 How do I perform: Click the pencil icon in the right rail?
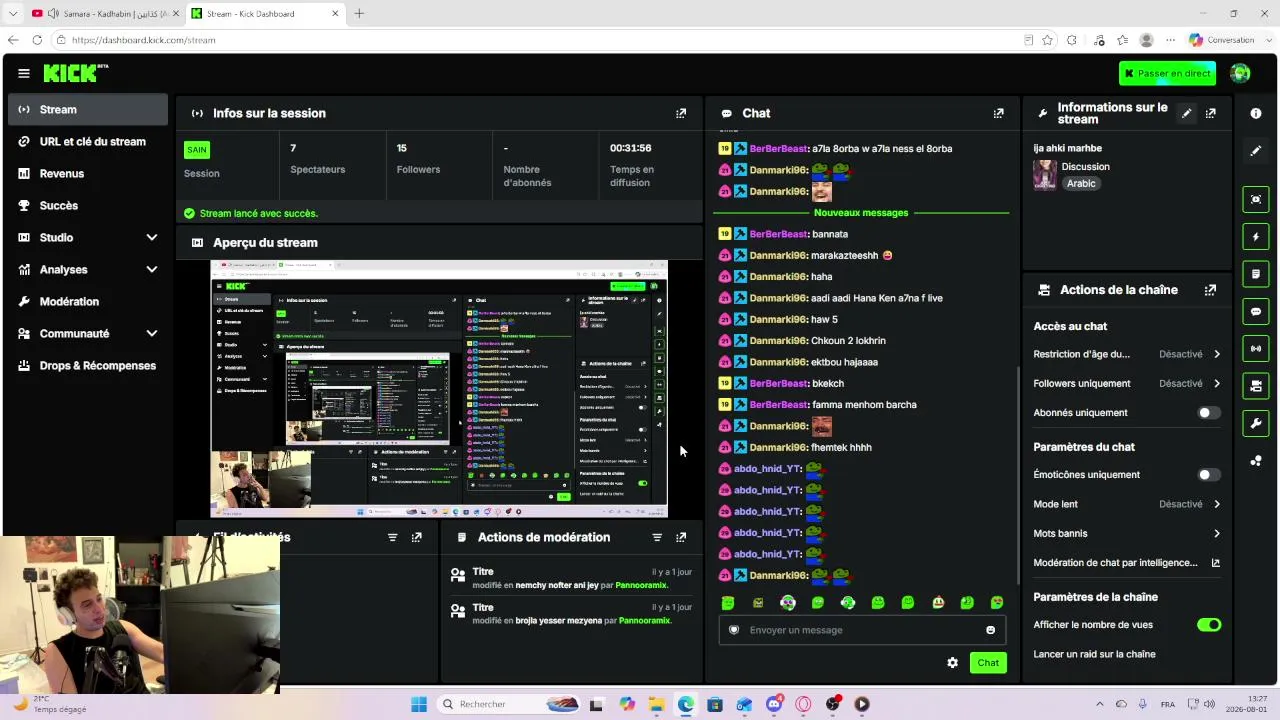(x=1256, y=151)
